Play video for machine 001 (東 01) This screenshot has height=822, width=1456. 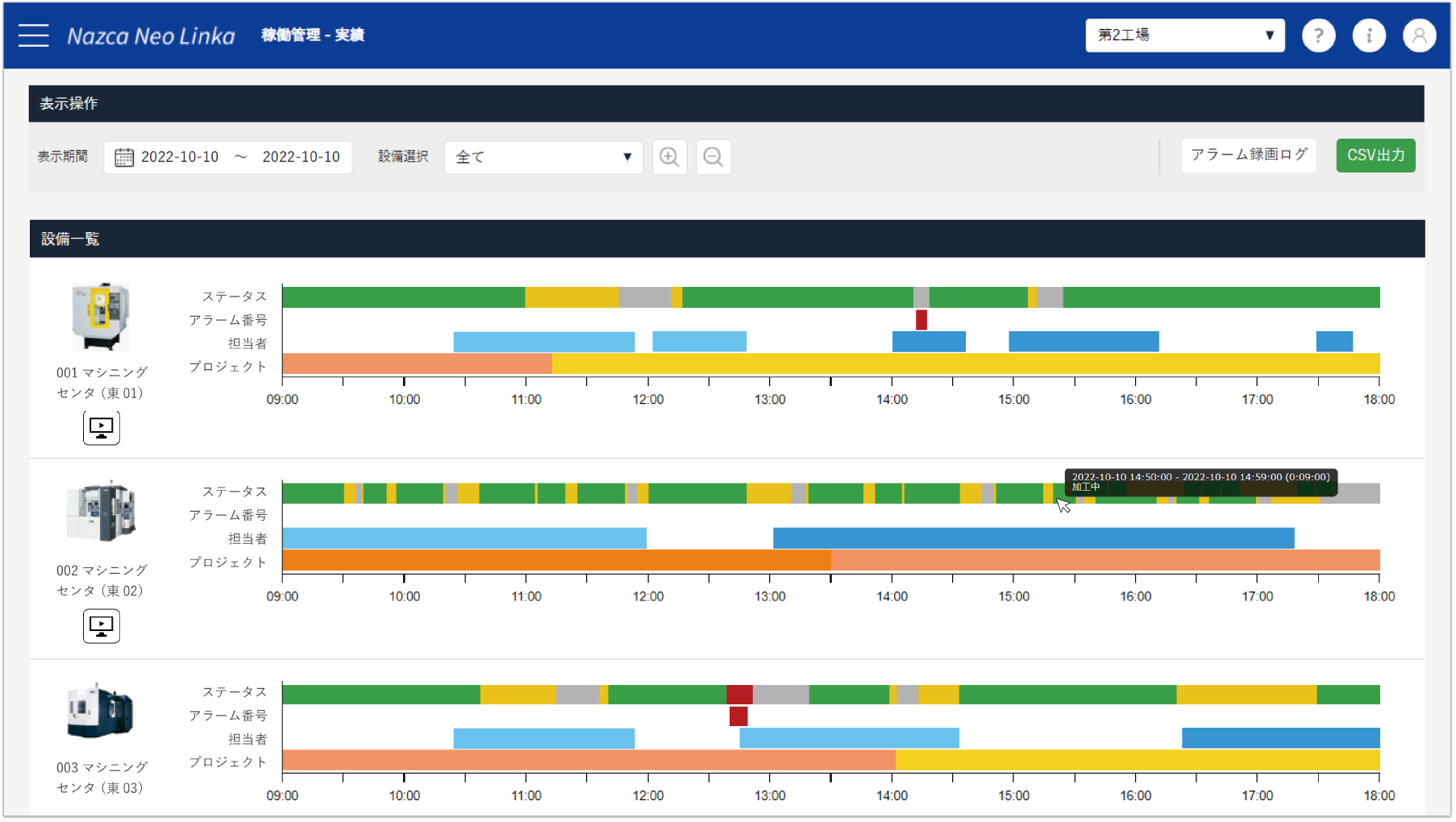(x=102, y=427)
